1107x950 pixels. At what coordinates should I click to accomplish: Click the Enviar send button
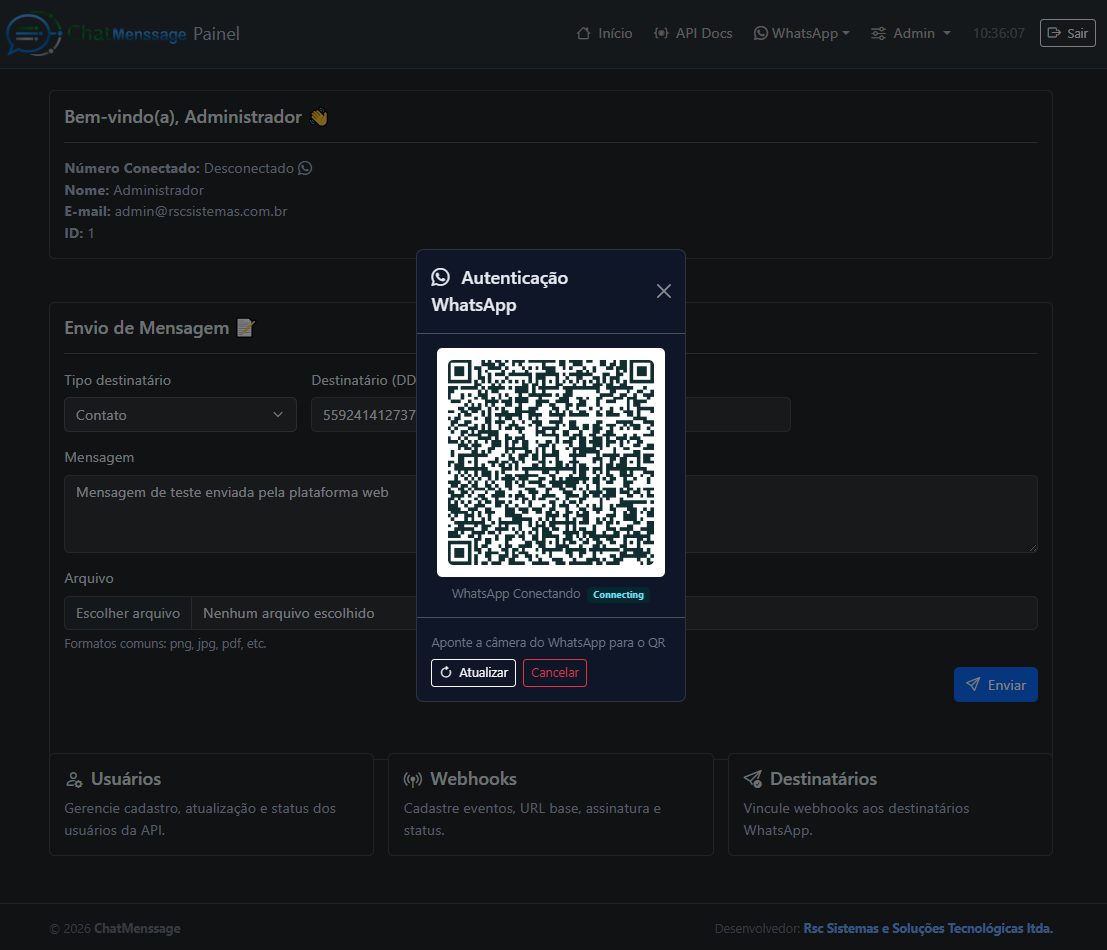point(995,685)
